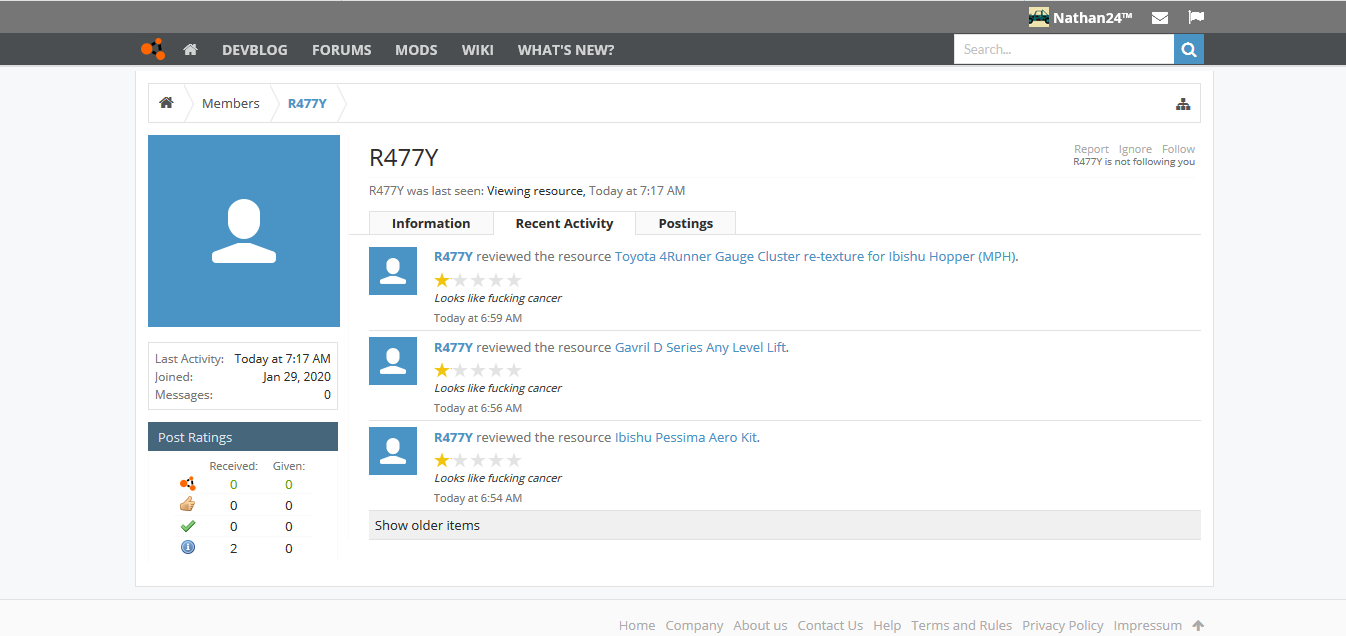
Task: Click the Messages count 0 value
Action: (x=327, y=395)
